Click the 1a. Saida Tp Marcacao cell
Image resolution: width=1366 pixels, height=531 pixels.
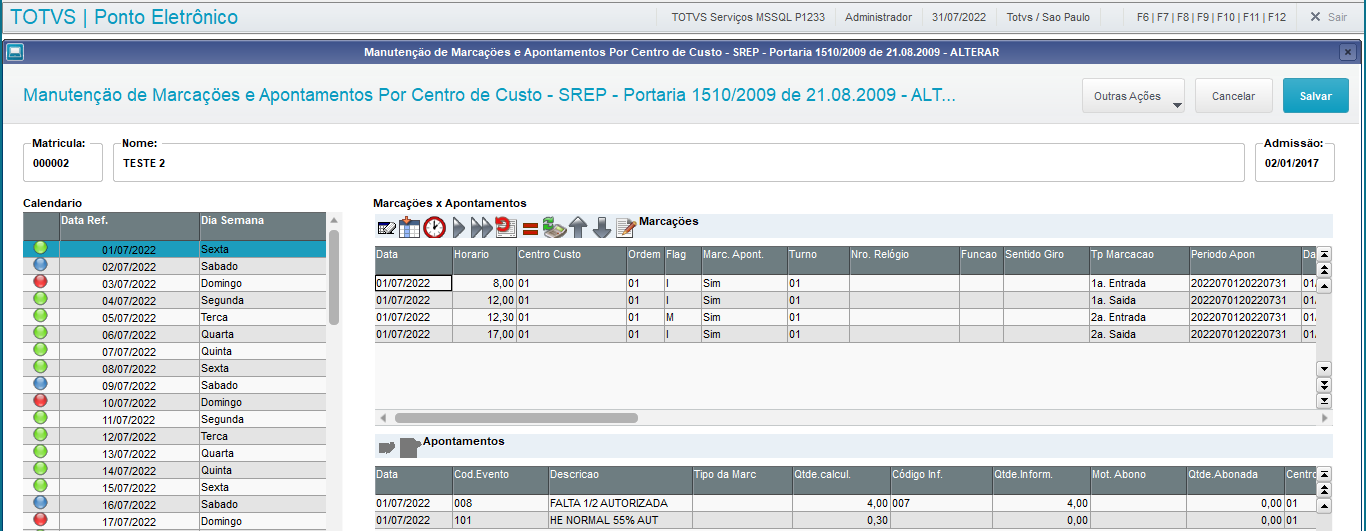[1139, 300]
